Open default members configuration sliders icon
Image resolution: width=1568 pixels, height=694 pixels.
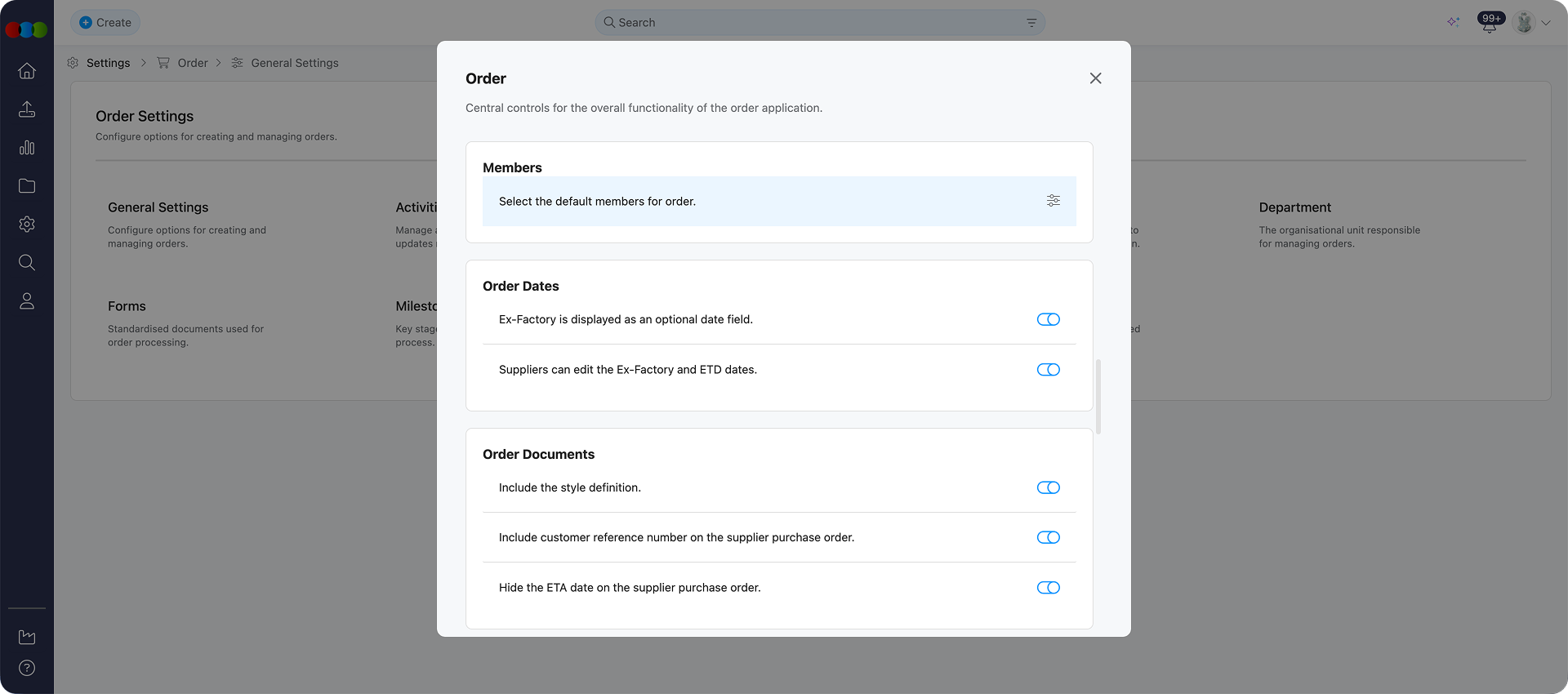[x=1053, y=201]
